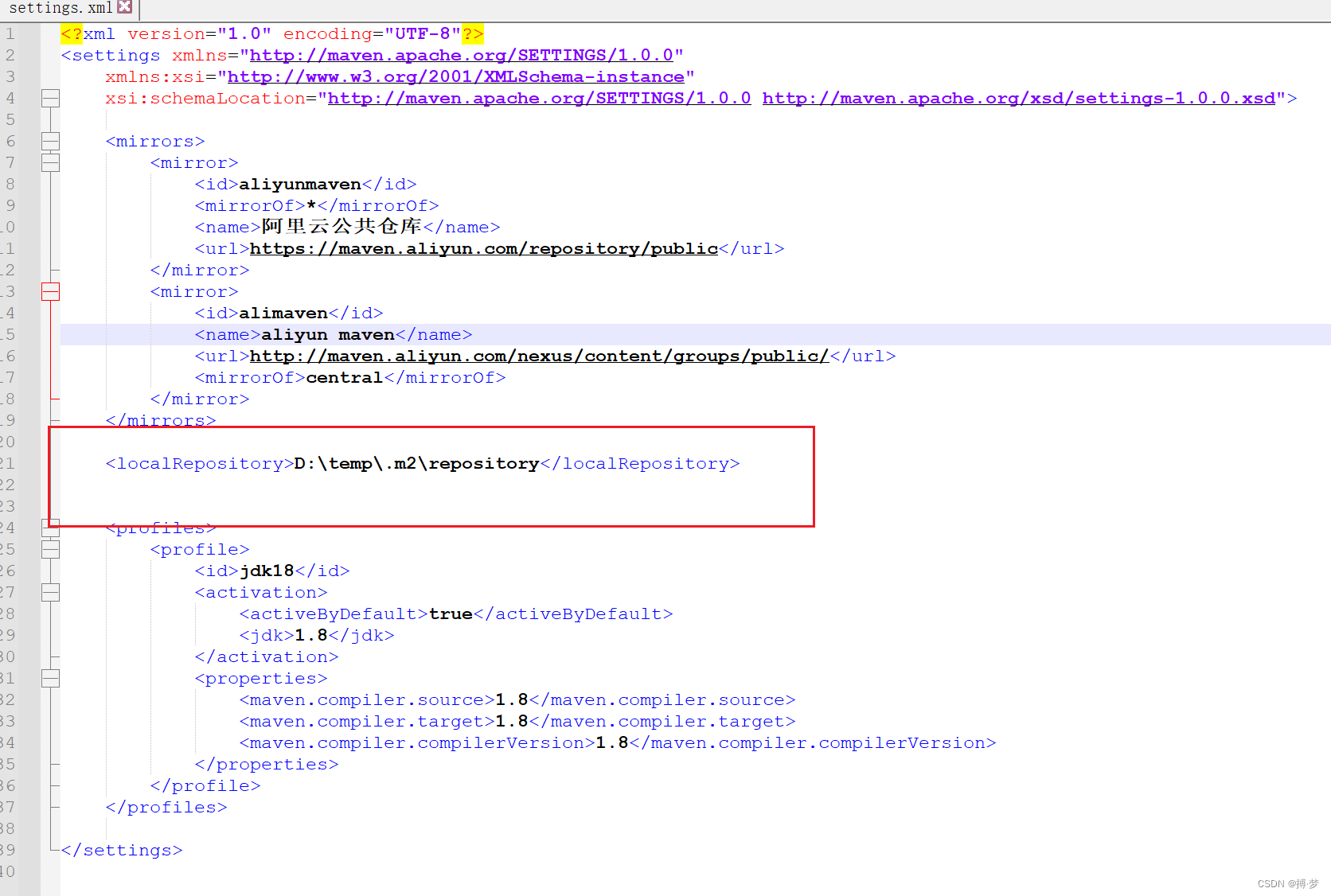
Task: Collapse the <activation> block fold marker
Action: 50,593
